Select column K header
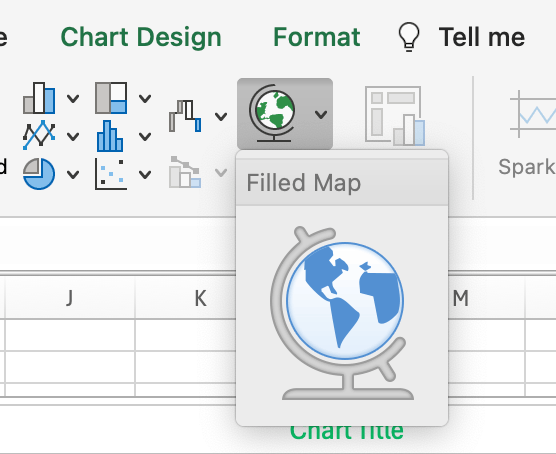556x454 pixels. click(201, 298)
